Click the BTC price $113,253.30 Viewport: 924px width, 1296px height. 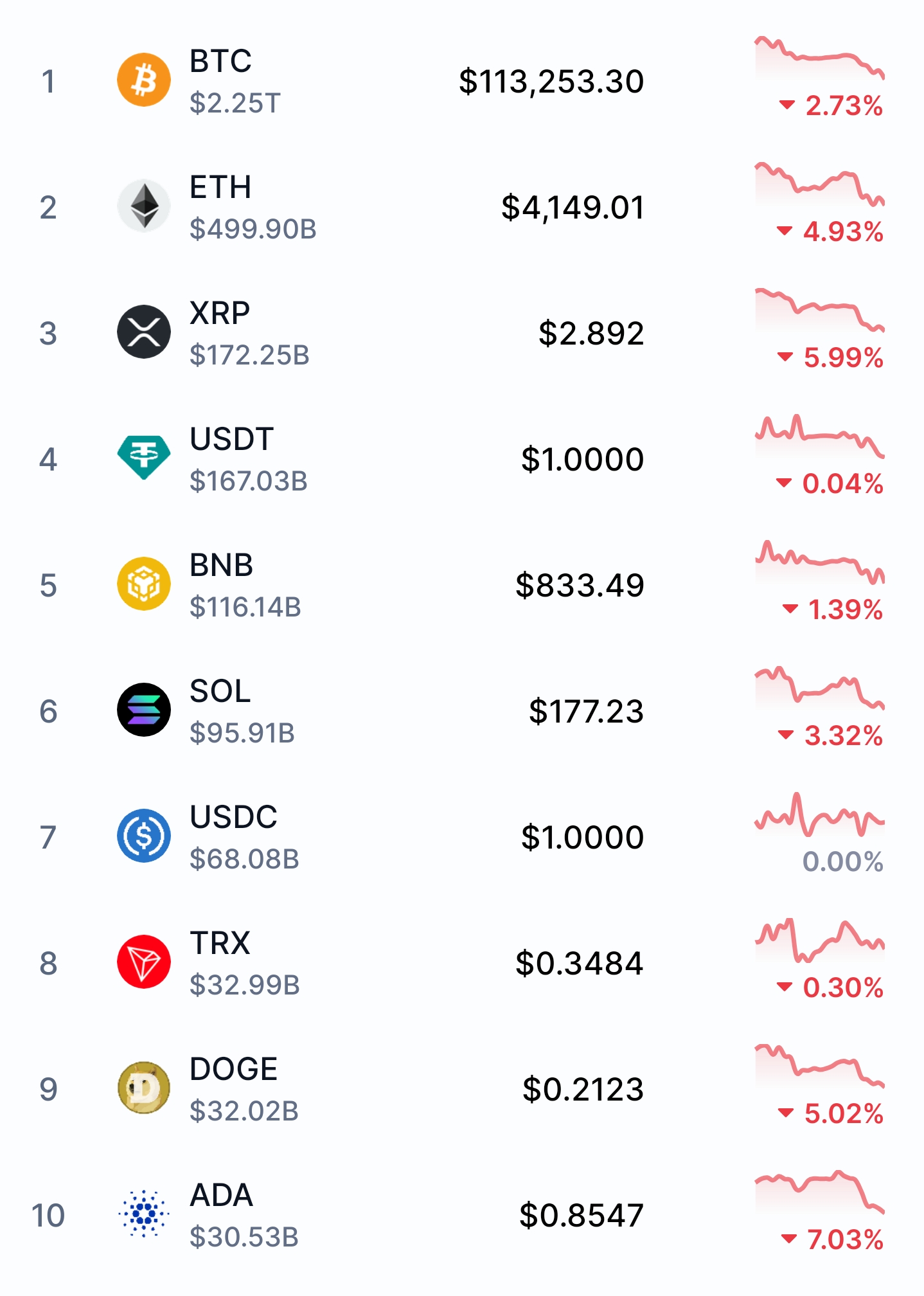click(551, 82)
